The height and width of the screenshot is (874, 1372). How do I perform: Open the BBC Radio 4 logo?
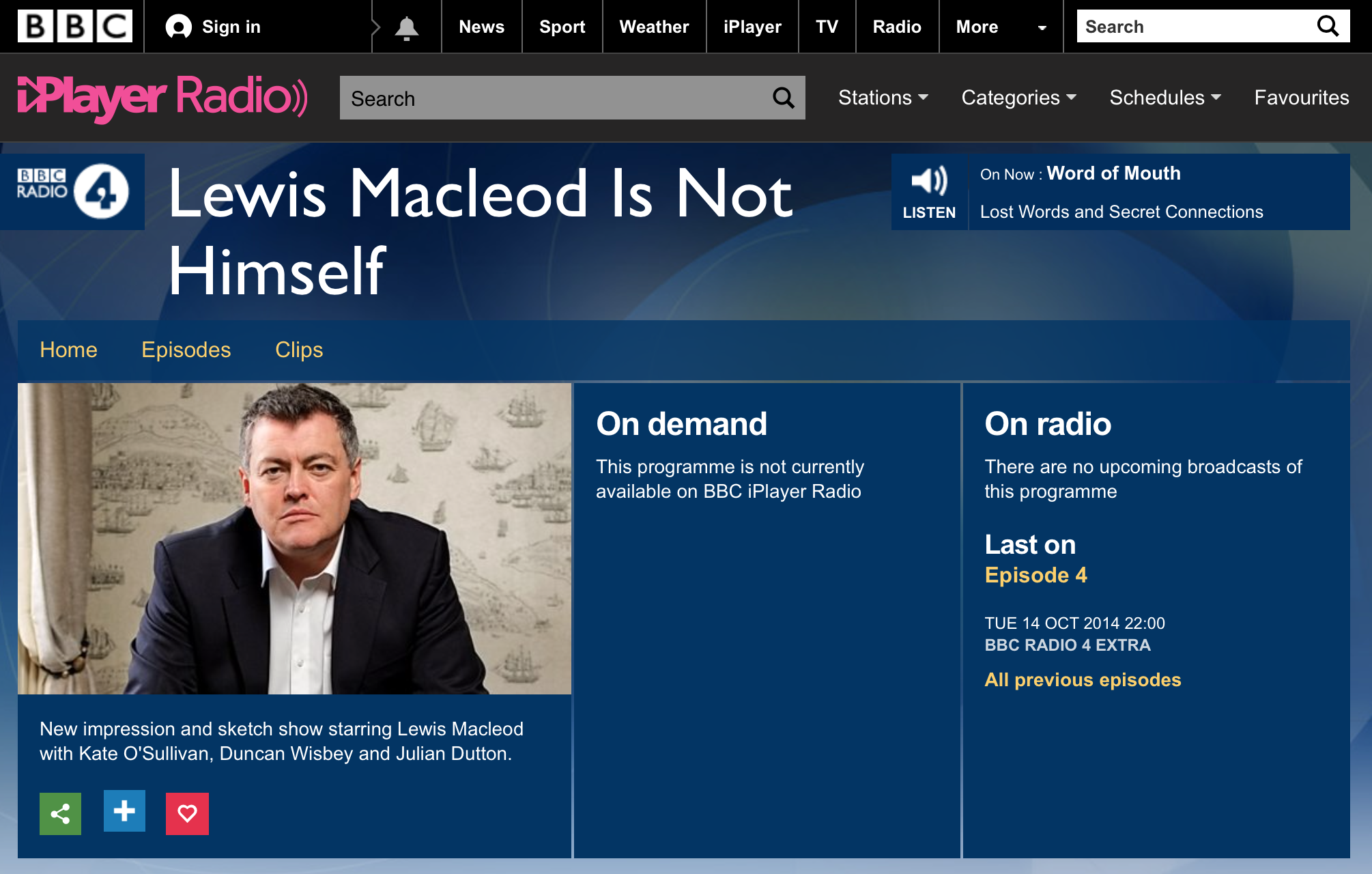tap(72, 192)
